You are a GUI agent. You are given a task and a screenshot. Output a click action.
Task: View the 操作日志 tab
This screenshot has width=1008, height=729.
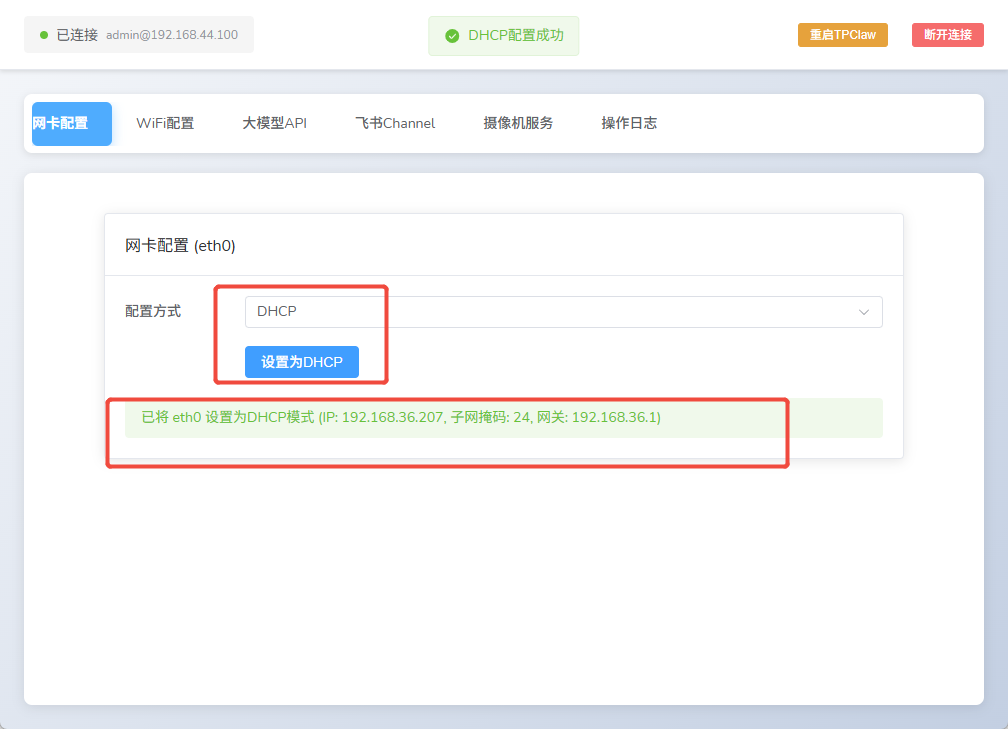pyautogui.click(x=629, y=124)
